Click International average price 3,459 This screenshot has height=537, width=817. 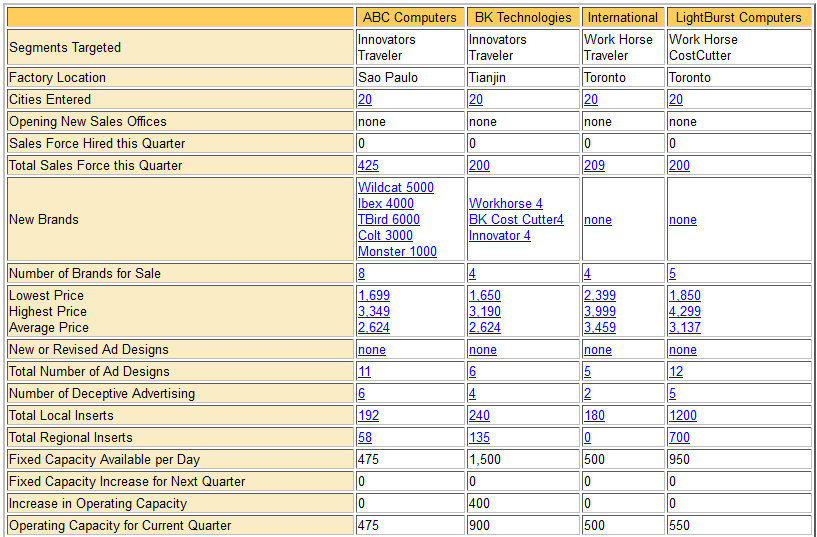600,328
